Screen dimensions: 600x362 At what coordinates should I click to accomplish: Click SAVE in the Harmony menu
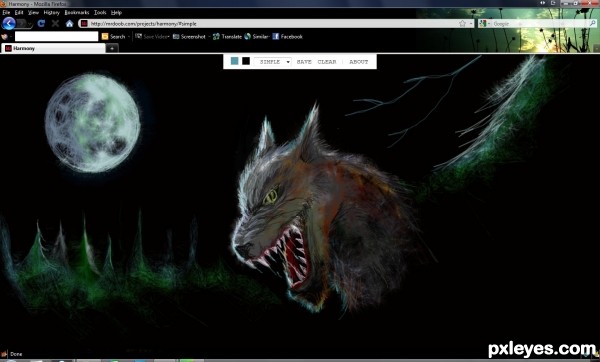pyautogui.click(x=304, y=62)
